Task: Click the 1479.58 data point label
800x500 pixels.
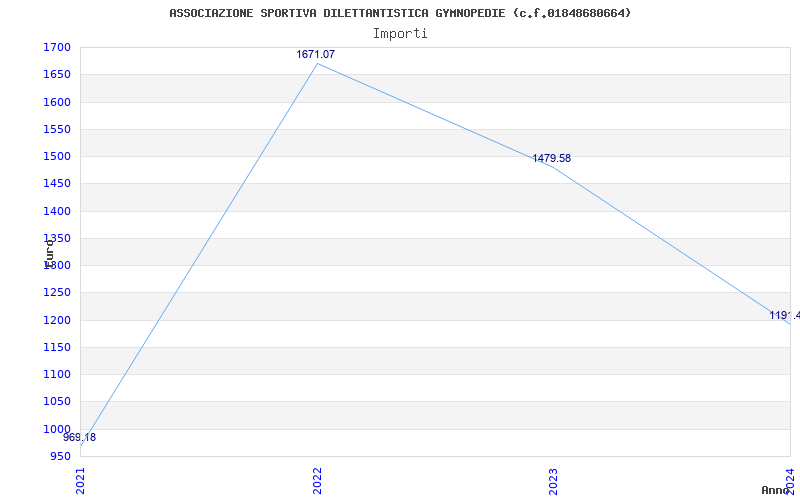Action: [x=552, y=158]
